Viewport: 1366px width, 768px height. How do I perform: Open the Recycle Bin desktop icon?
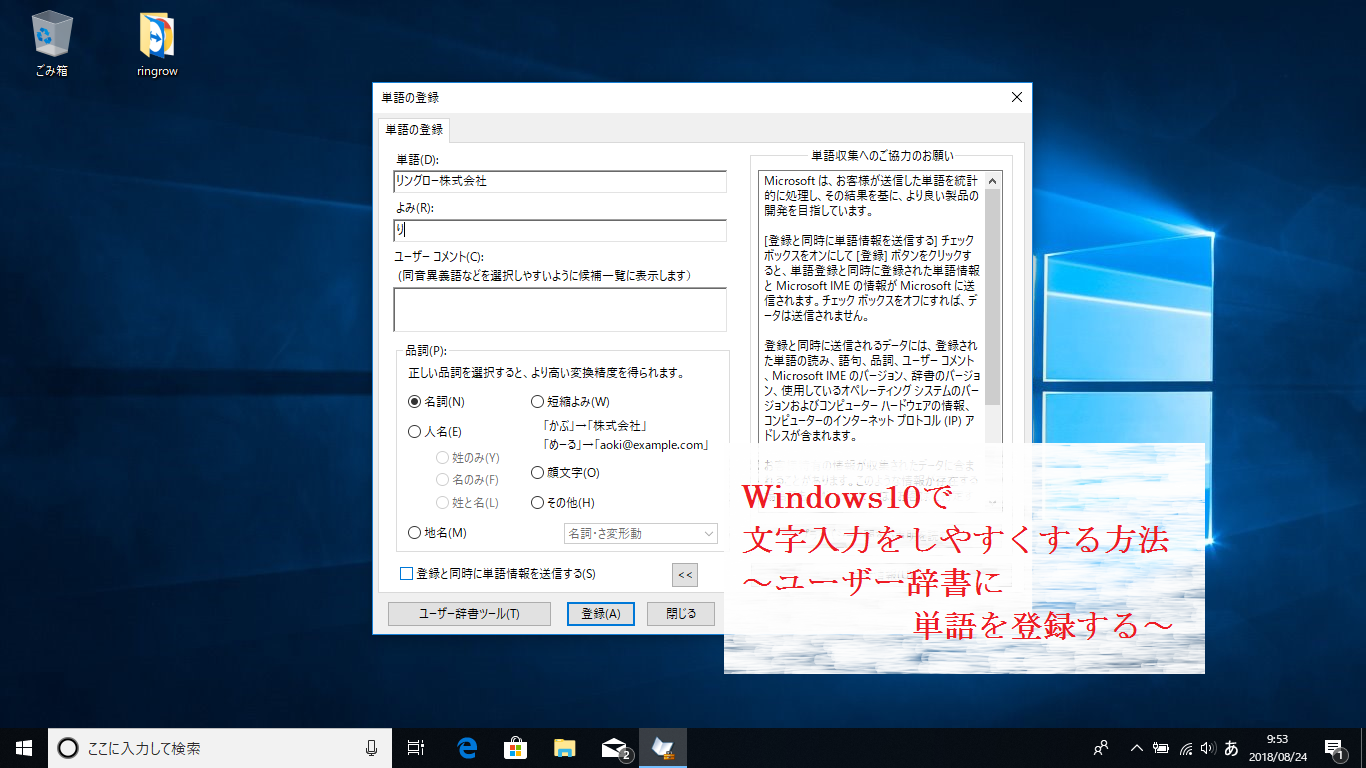[x=50, y=44]
